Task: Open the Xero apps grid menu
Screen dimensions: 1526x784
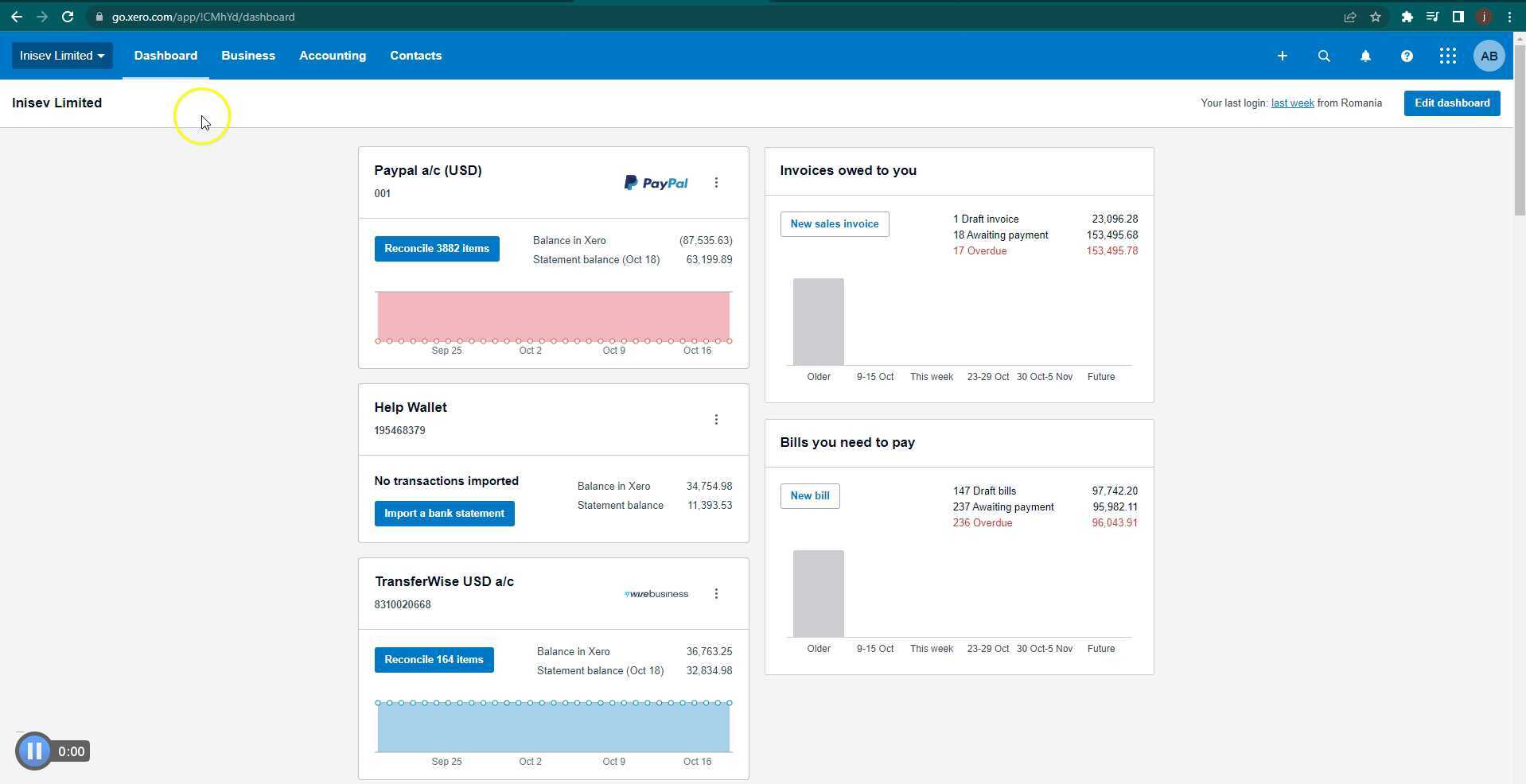Action: click(1447, 56)
